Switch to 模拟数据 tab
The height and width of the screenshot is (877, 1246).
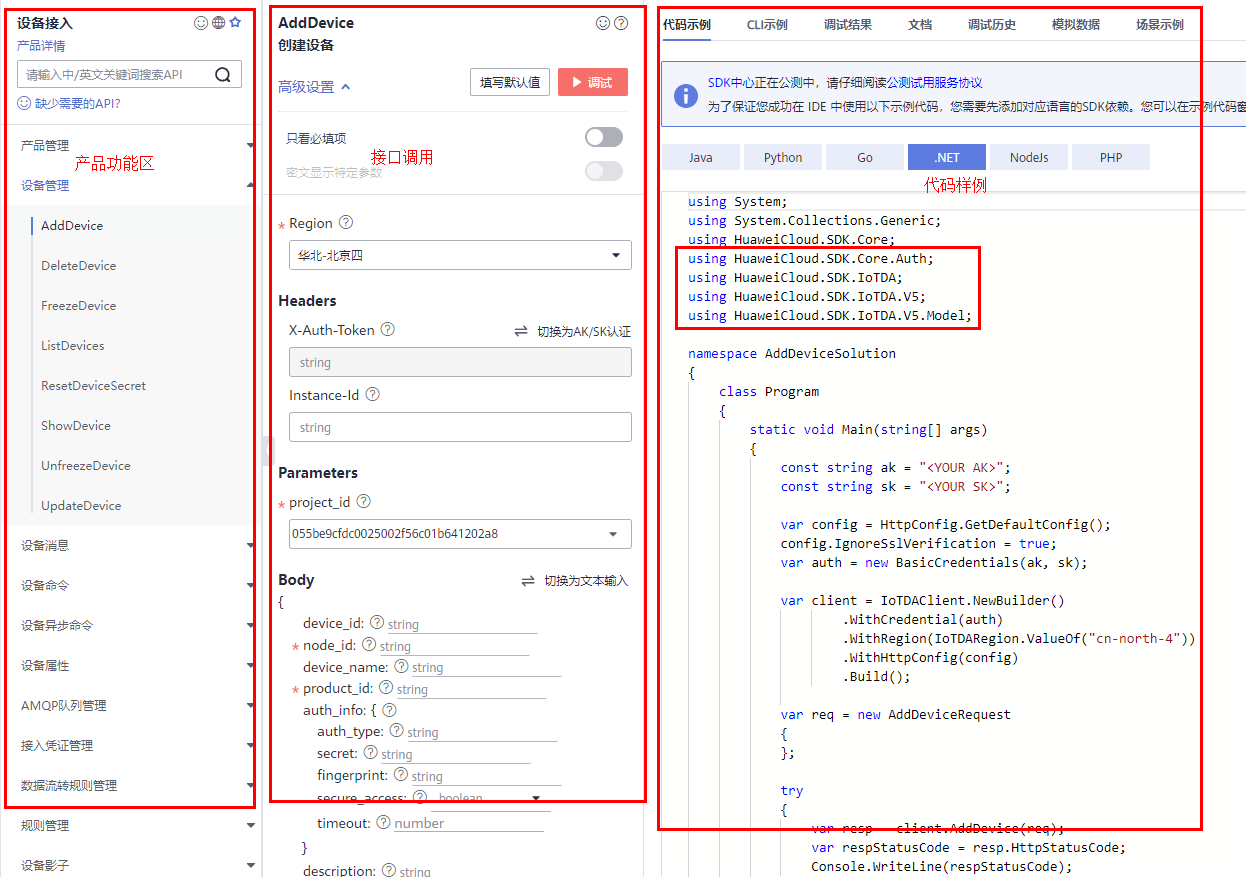click(1076, 25)
